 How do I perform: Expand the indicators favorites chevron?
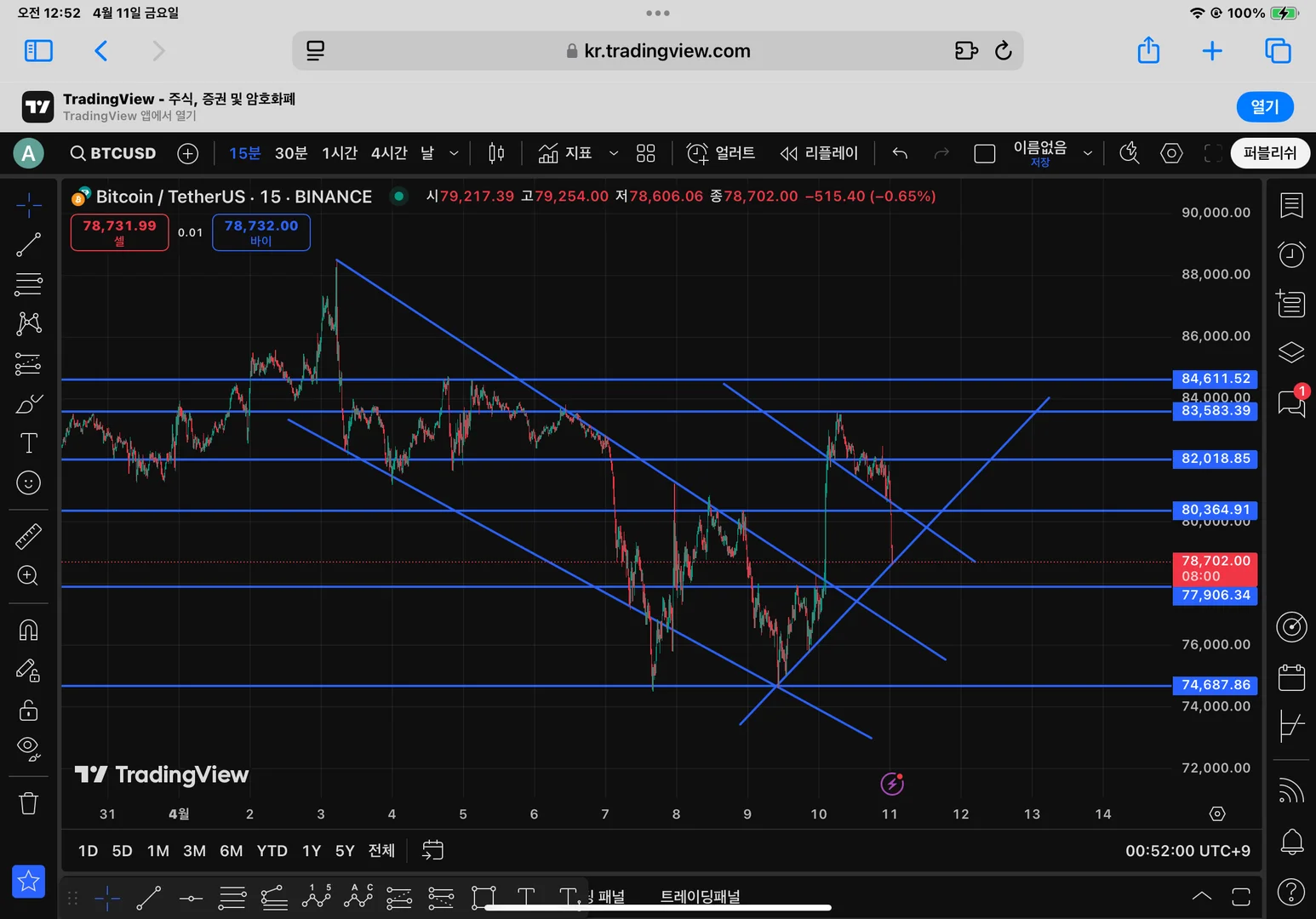[x=613, y=153]
